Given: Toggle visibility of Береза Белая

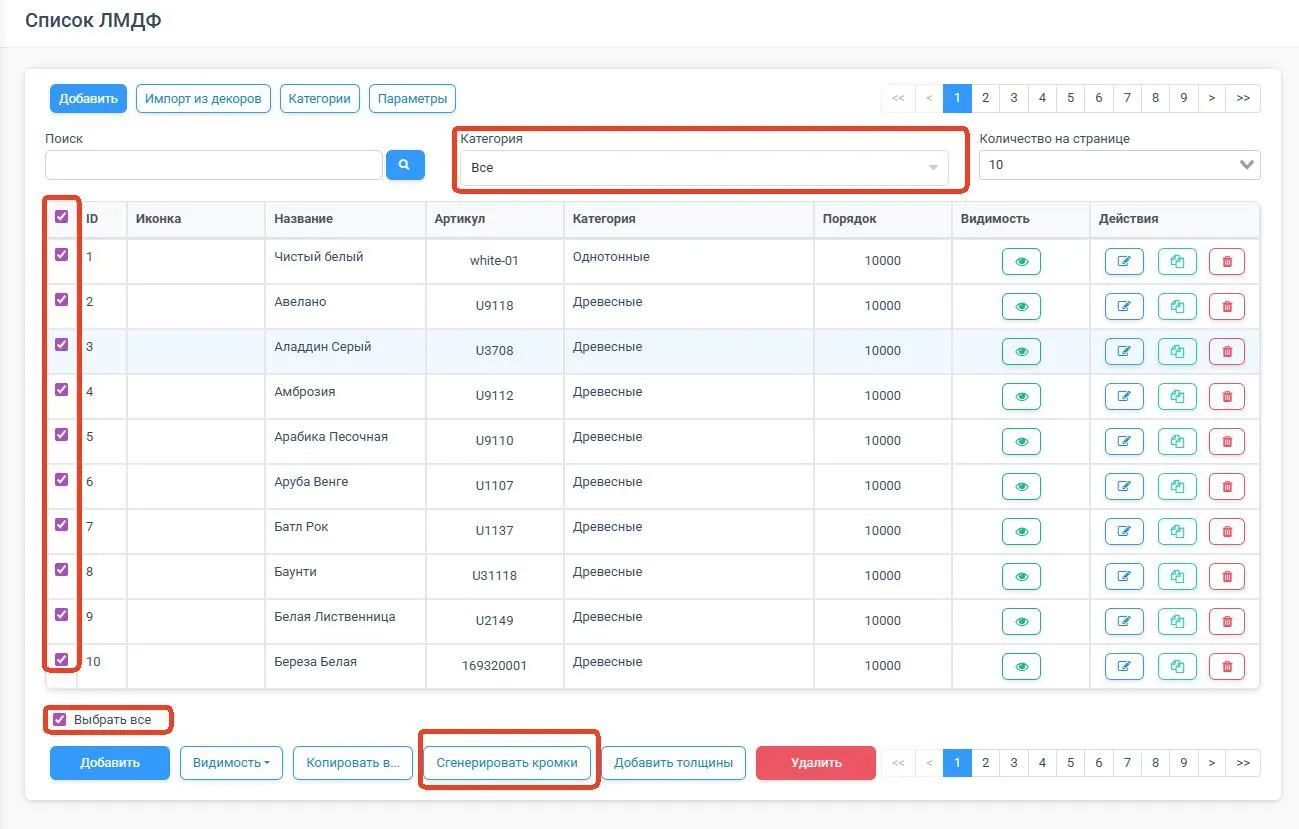Looking at the screenshot, I should click(x=1021, y=666).
